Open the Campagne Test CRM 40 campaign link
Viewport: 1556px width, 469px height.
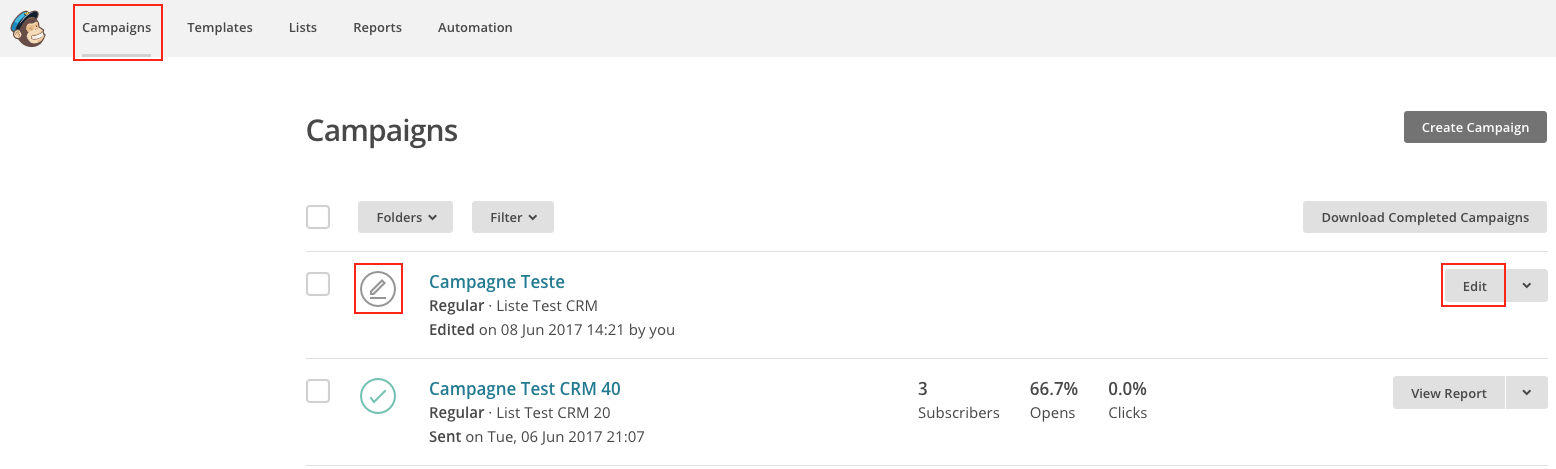524,389
